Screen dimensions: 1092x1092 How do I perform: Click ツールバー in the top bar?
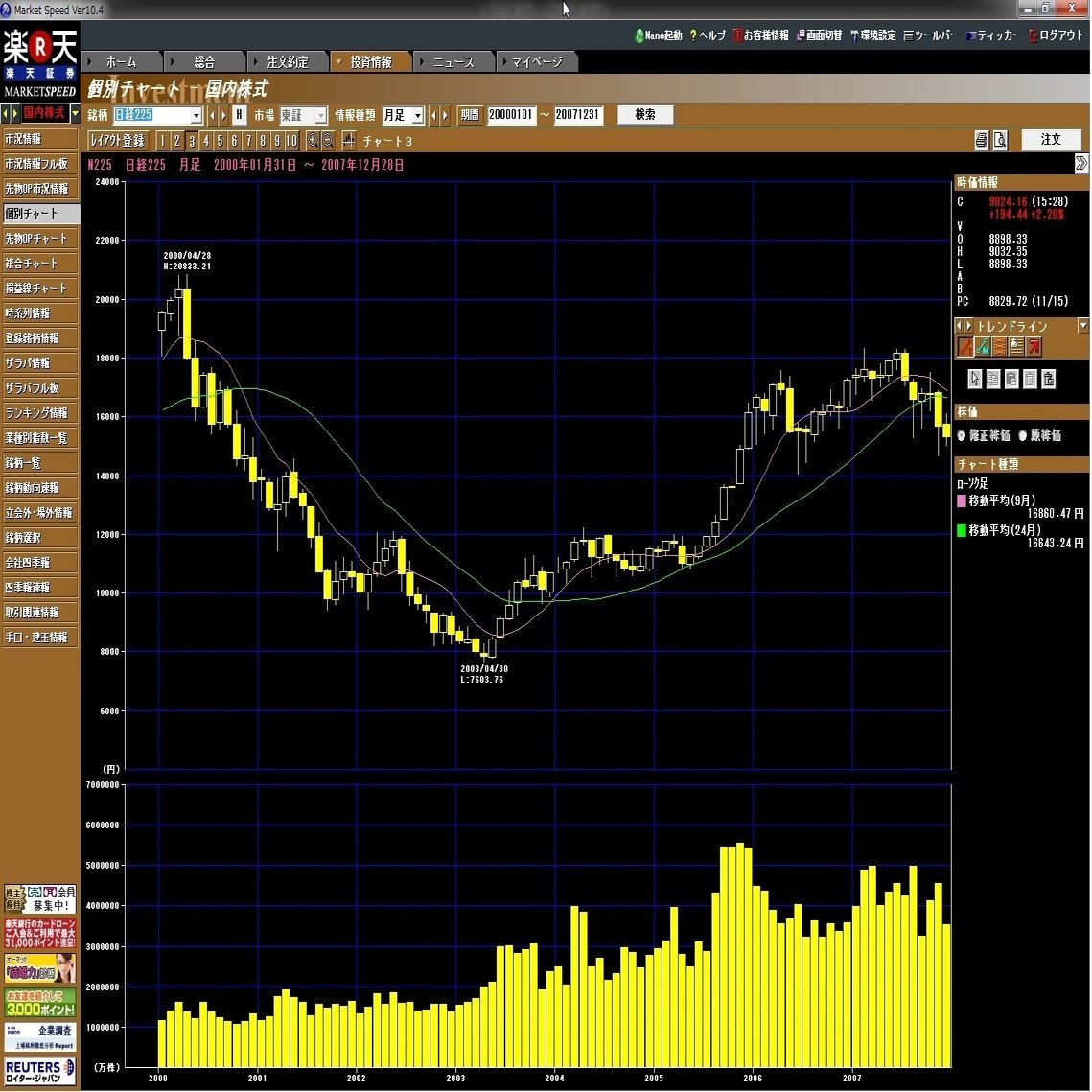[x=930, y=35]
